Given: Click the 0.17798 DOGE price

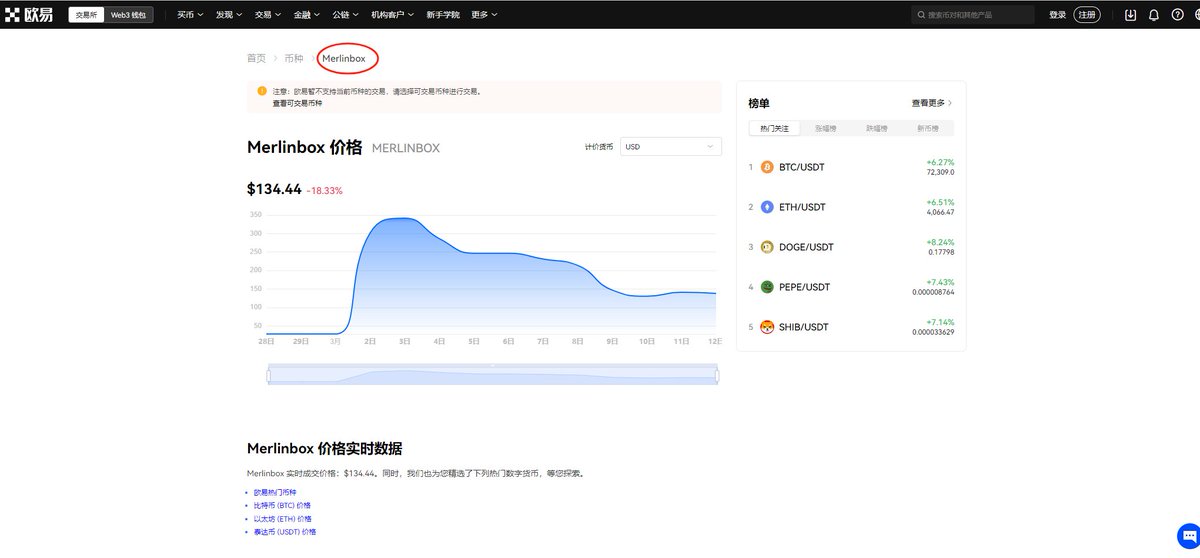Looking at the screenshot, I should pyautogui.click(x=940, y=252).
